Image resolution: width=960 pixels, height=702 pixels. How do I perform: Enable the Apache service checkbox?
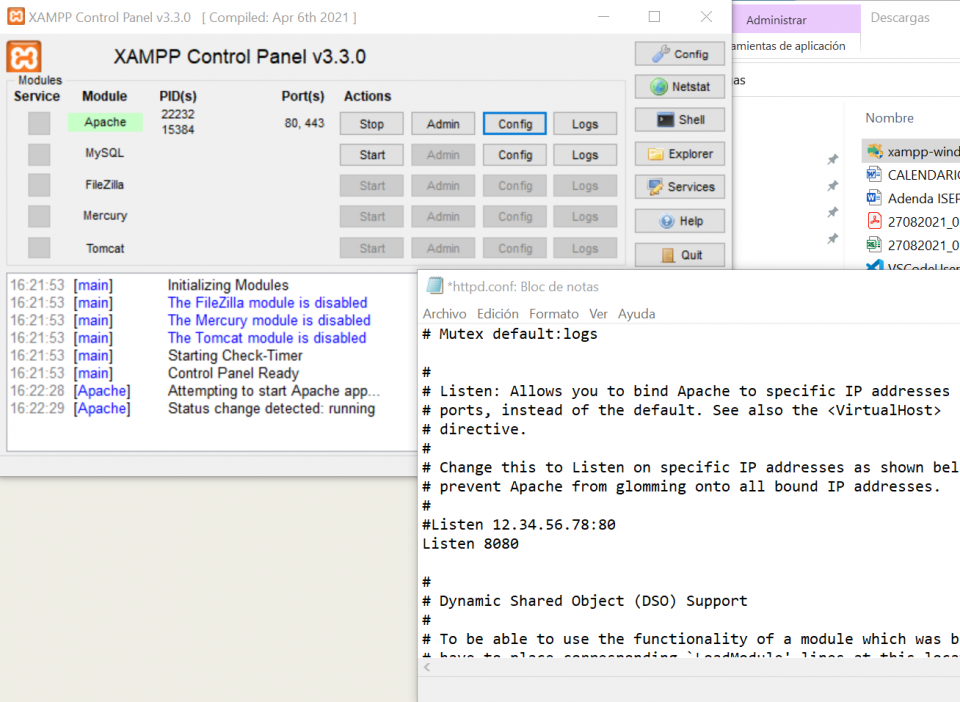click(38, 122)
